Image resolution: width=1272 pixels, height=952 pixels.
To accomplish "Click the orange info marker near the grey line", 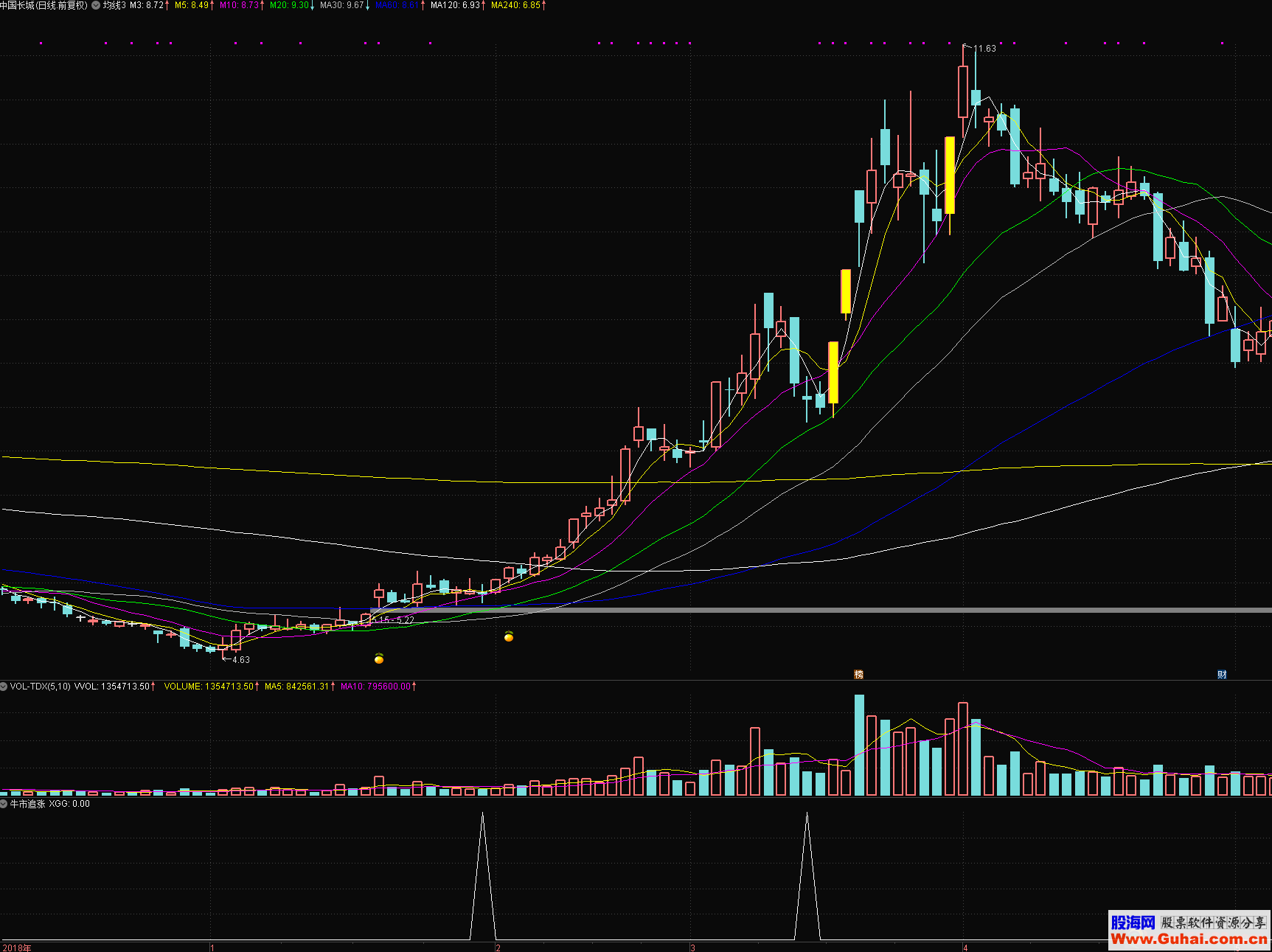I will [509, 636].
